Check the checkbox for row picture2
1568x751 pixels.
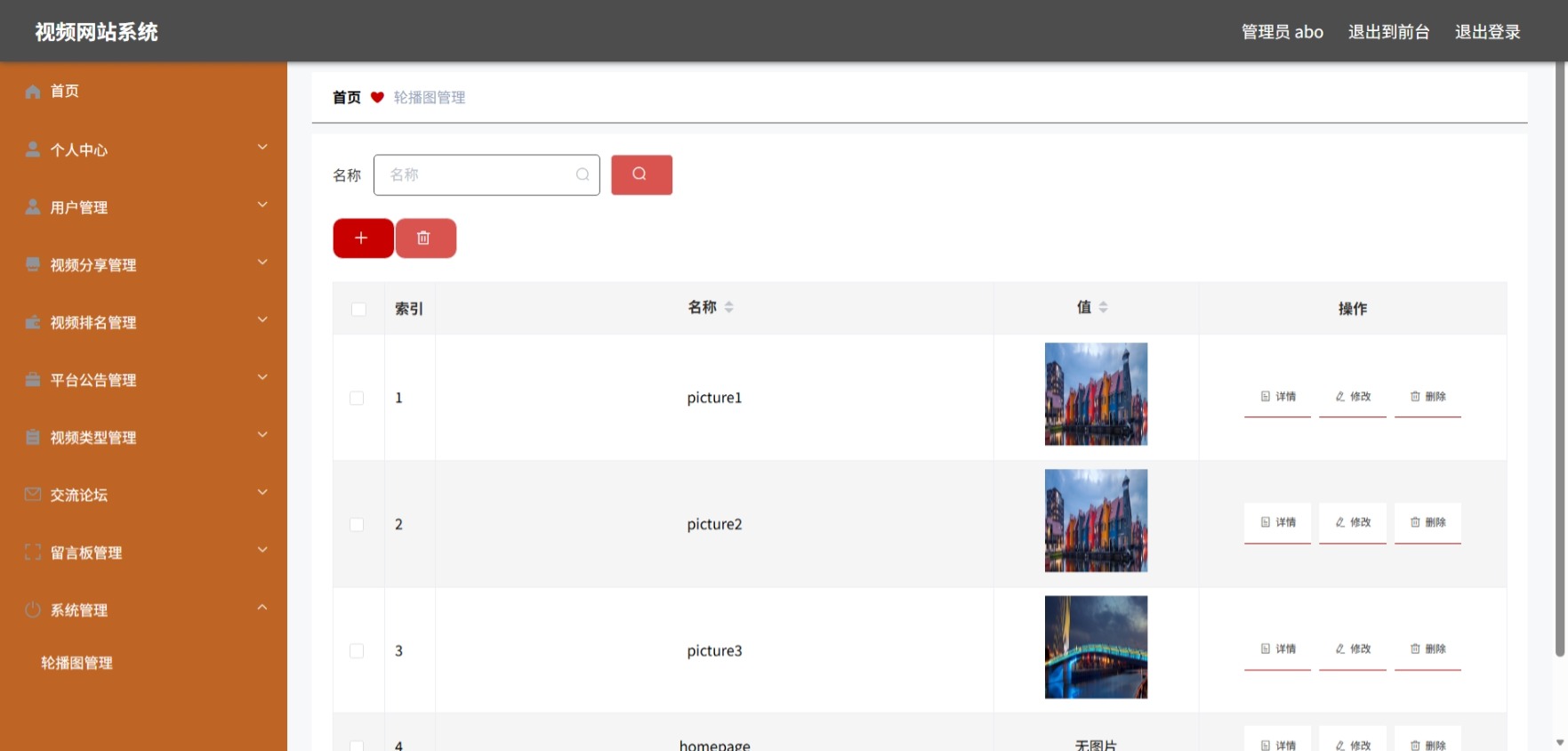pyautogui.click(x=357, y=524)
